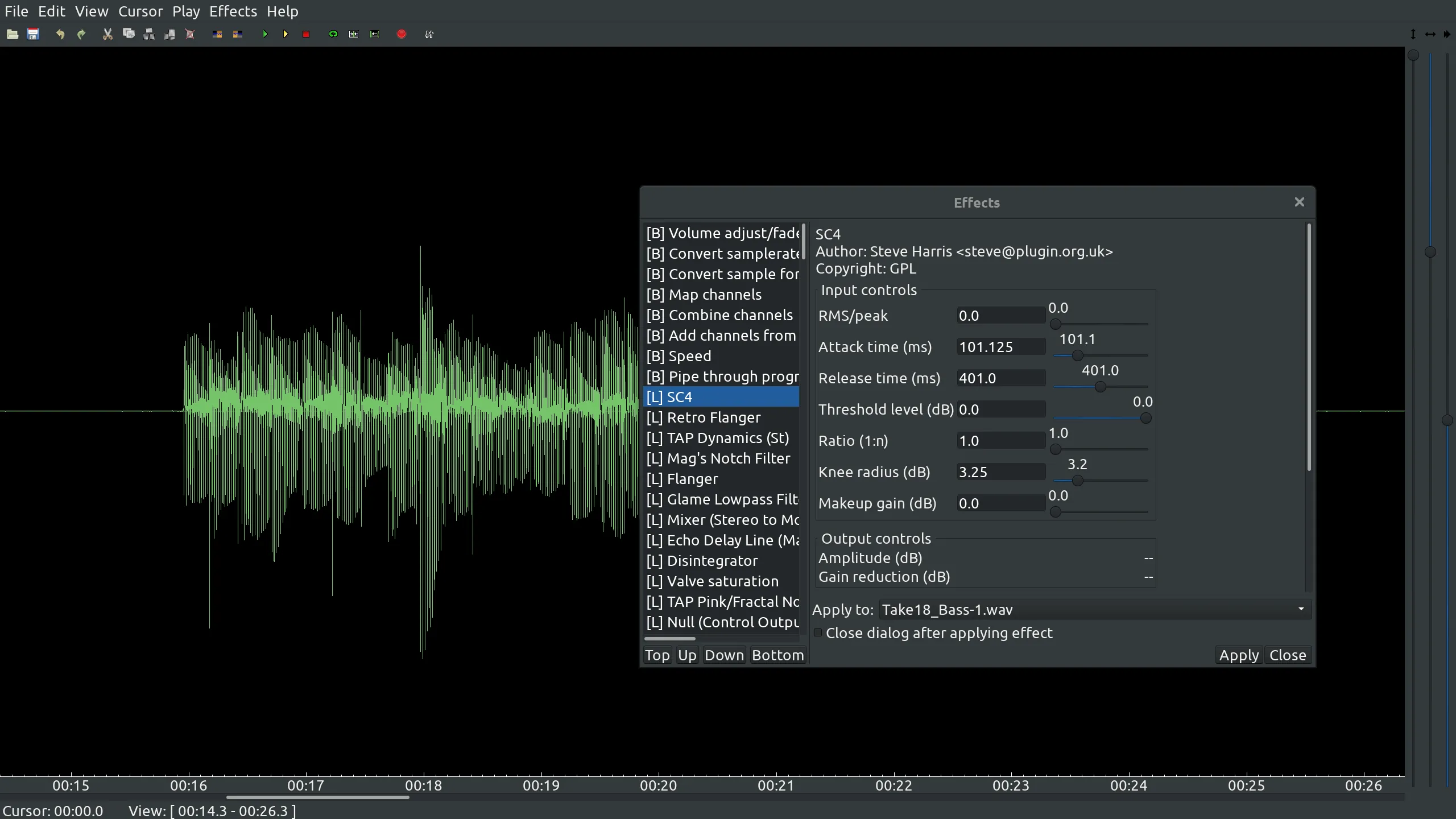This screenshot has height=819, width=1456.
Task: Click the Paste Over toolbar icon
Action: click(169, 34)
